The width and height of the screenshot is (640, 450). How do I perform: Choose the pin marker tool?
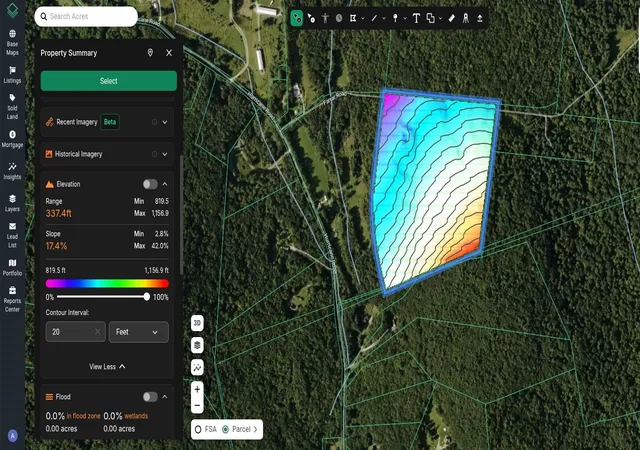[395, 18]
